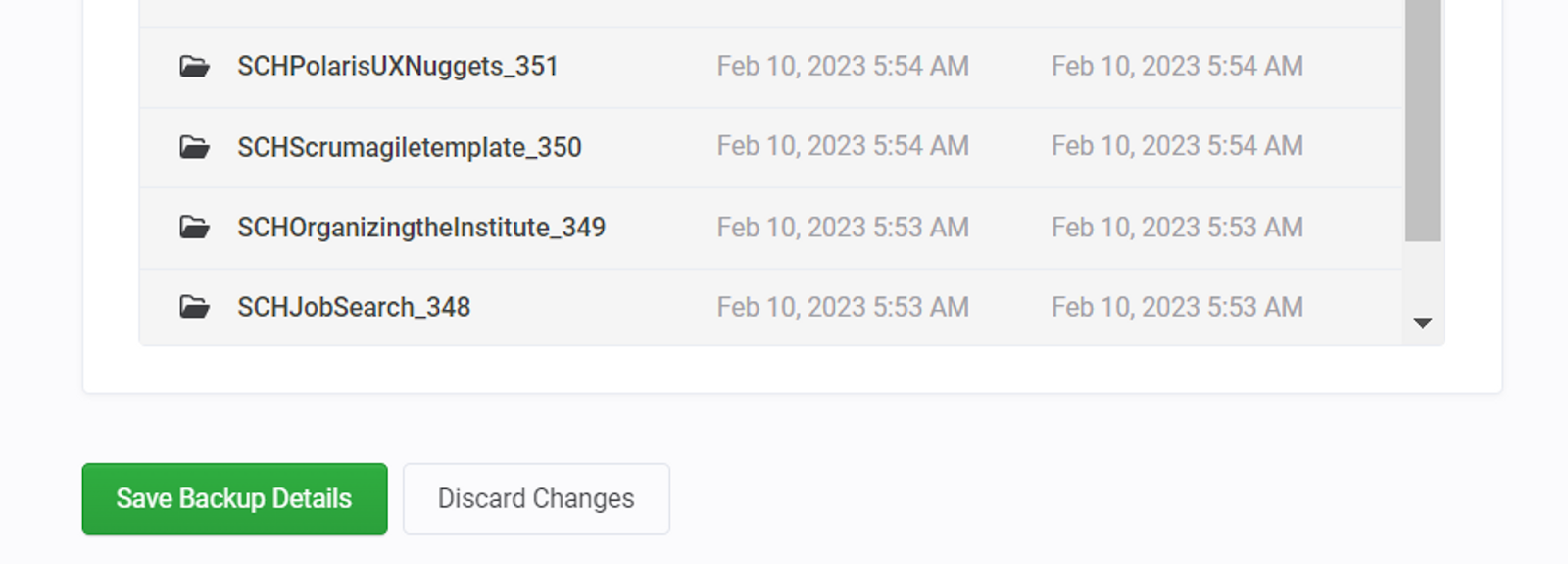Click first date in SCHOrganizingtheInstitute_349 row
Viewport: 1568px width, 564px height.
point(843,228)
